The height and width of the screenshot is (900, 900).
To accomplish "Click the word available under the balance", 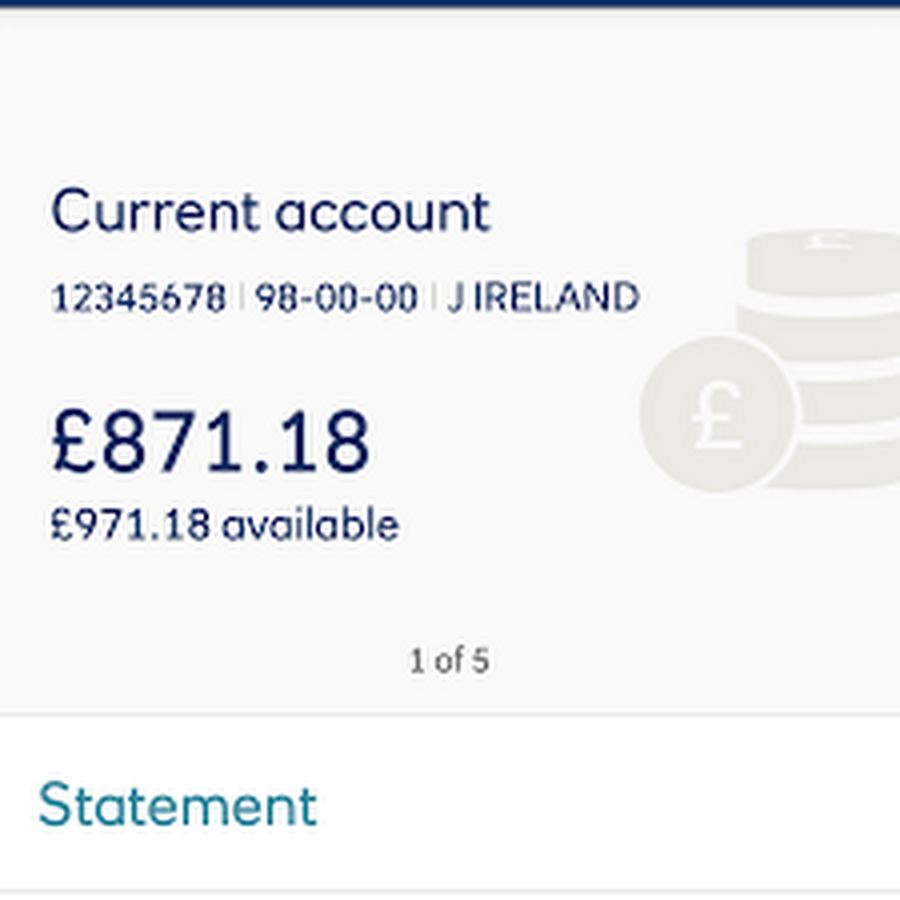I will click(x=310, y=525).
